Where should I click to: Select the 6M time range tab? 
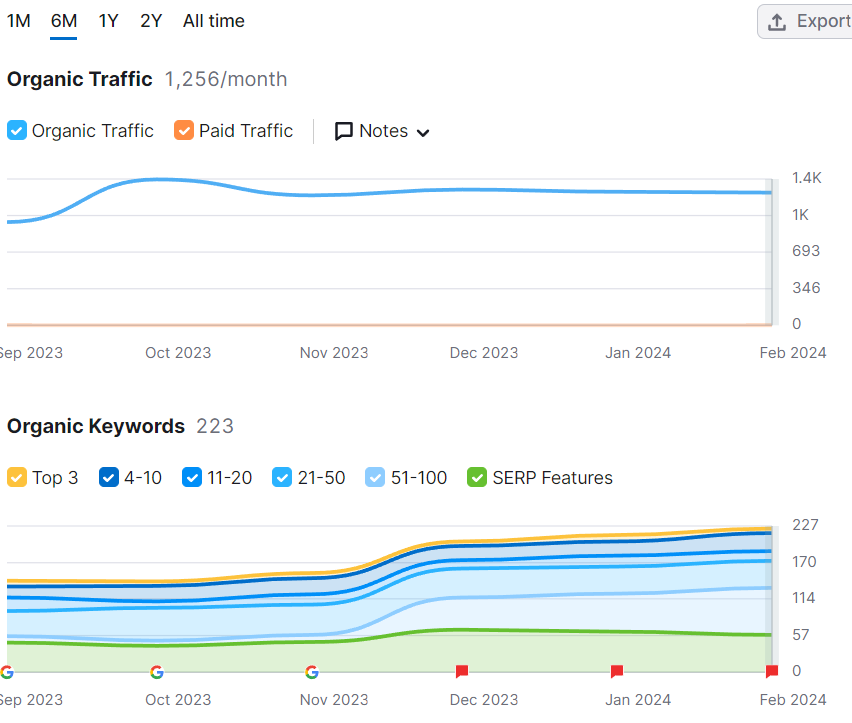pyautogui.click(x=64, y=21)
